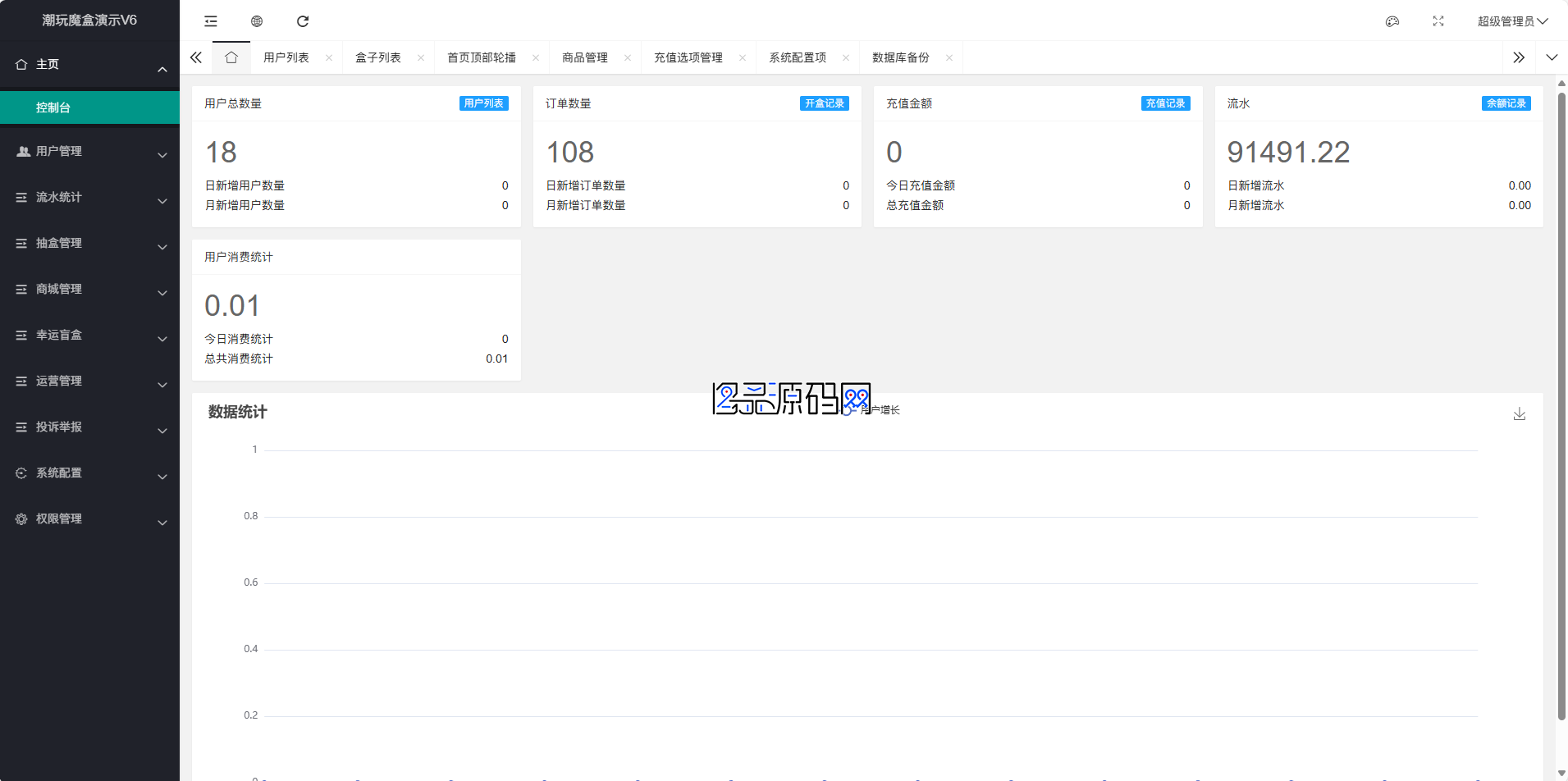1568x781 pixels.
Task: Open tab options dropdown chevron
Action: coord(1552,57)
